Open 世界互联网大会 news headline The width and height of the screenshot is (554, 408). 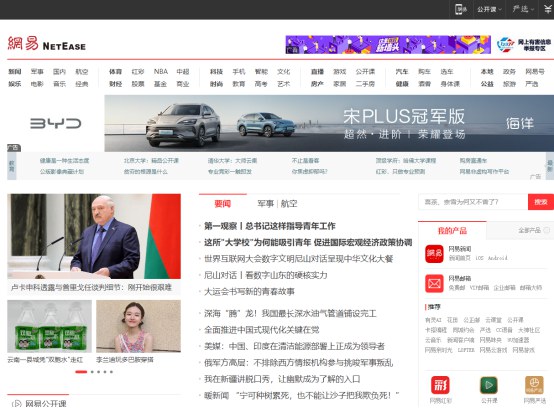[299, 259]
